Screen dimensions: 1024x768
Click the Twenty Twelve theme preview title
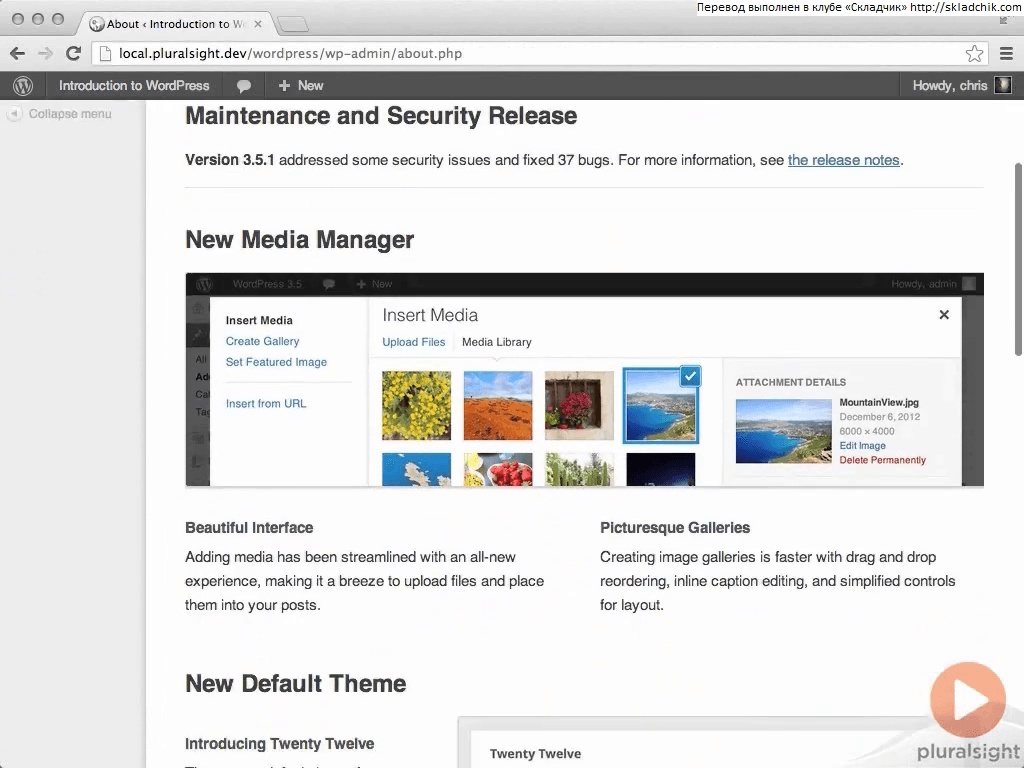pyautogui.click(x=535, y=754)
